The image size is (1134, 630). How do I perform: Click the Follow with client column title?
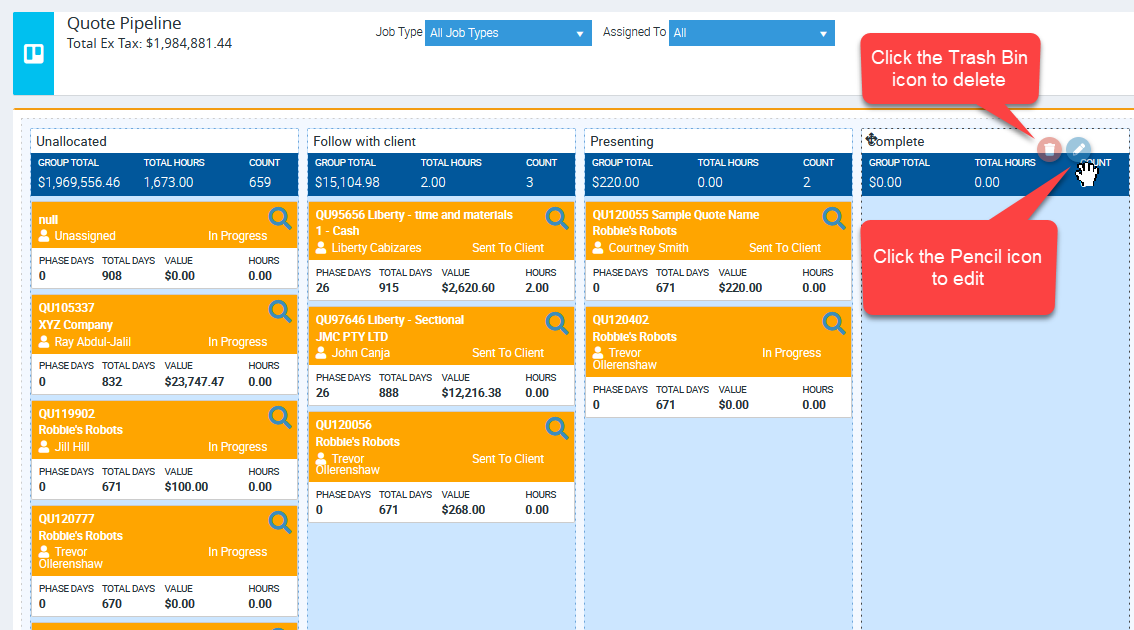[364, 142]
